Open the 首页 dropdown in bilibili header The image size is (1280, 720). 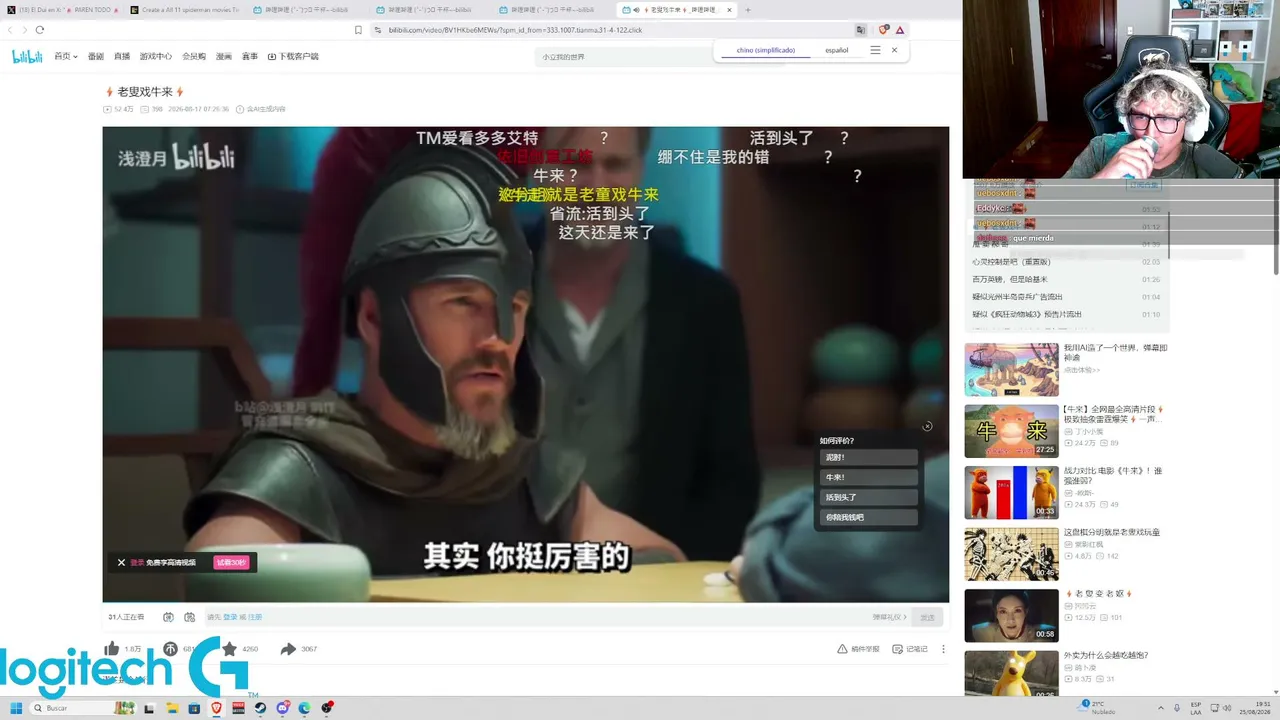(x=65, y=57)
